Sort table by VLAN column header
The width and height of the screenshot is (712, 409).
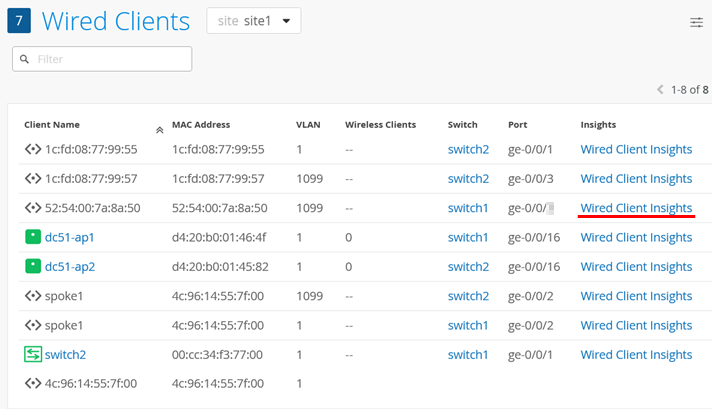[x=307, y=125]
